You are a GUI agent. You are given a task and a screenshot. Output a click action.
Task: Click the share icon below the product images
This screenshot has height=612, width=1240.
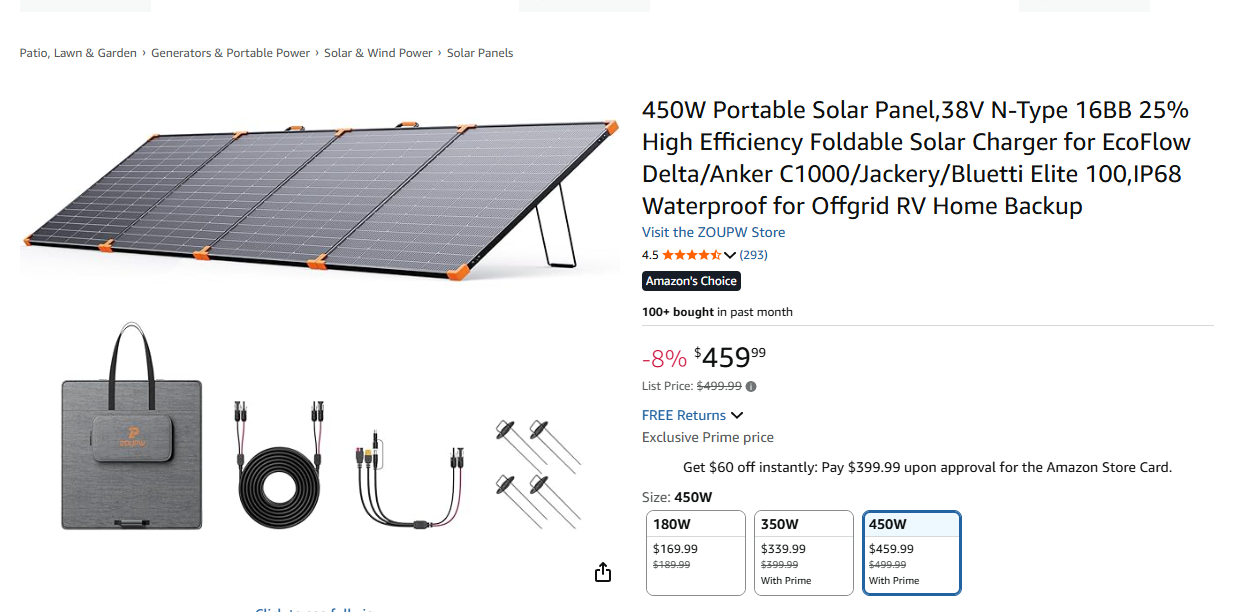[602, 572]
